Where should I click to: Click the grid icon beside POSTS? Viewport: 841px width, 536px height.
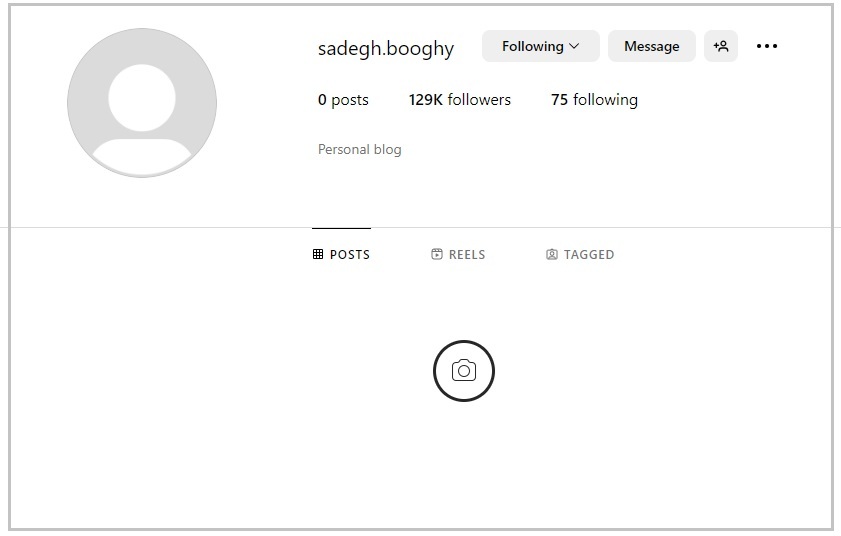click(x=318, y=255)
